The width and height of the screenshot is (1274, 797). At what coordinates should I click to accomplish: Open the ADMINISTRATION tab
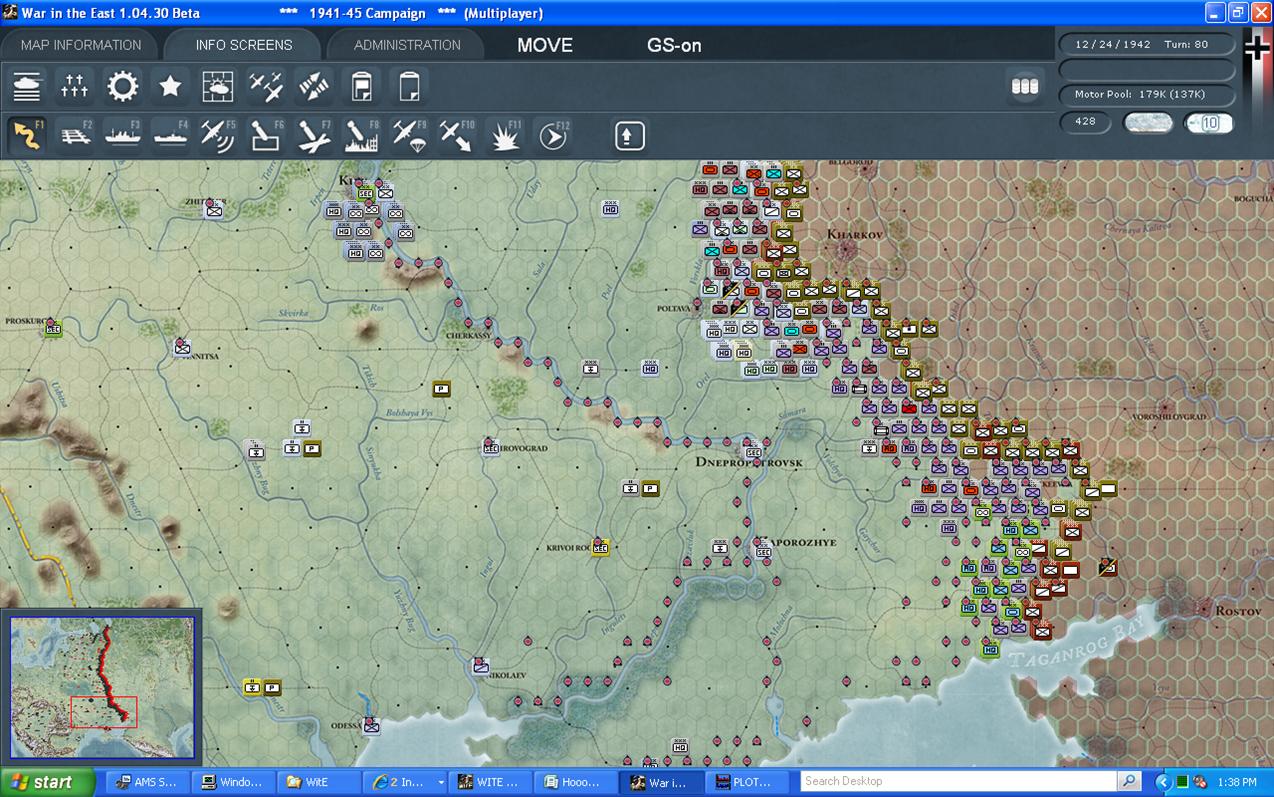click(x=407, y=45)
